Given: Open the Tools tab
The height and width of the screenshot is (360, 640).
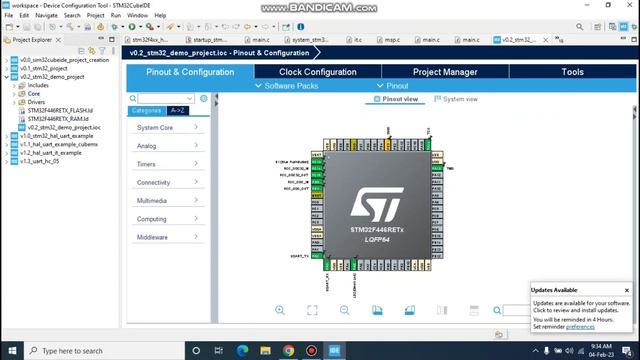Looking at the screenshot, I should [572, 72].
